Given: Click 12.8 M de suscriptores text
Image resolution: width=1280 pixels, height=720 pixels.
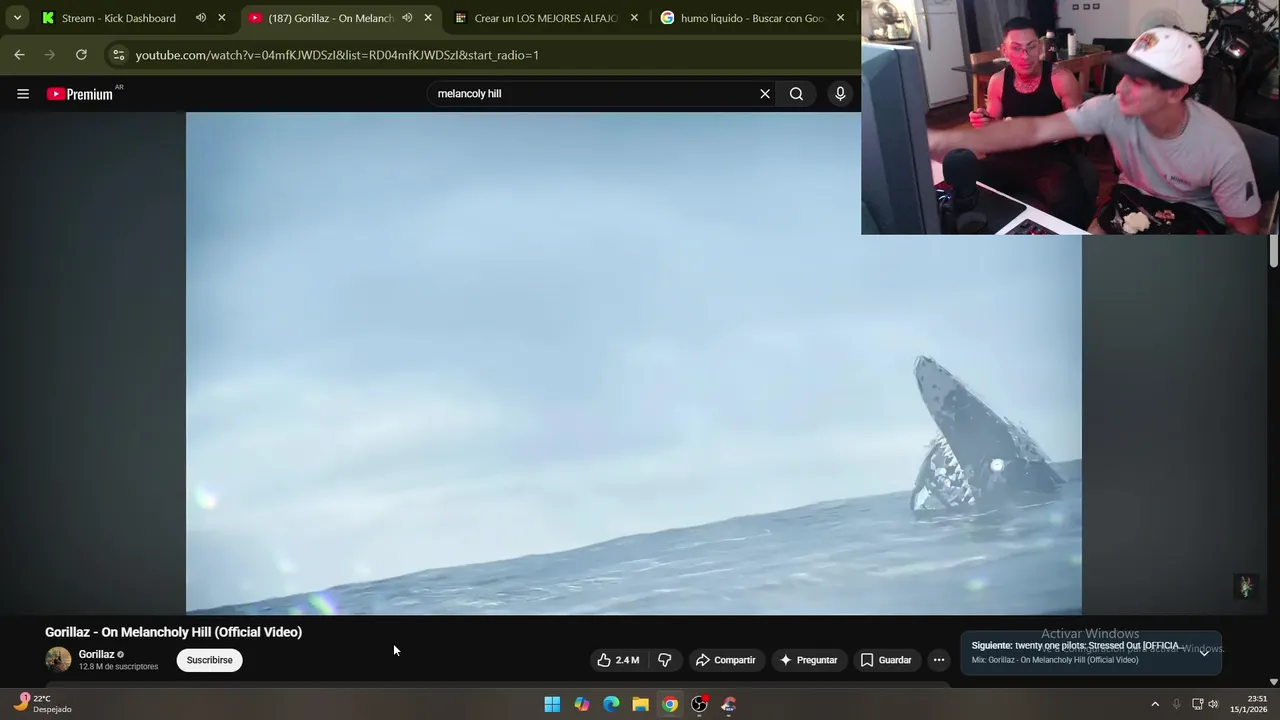Looking at the screenshot, I should [x=118, y=667].
